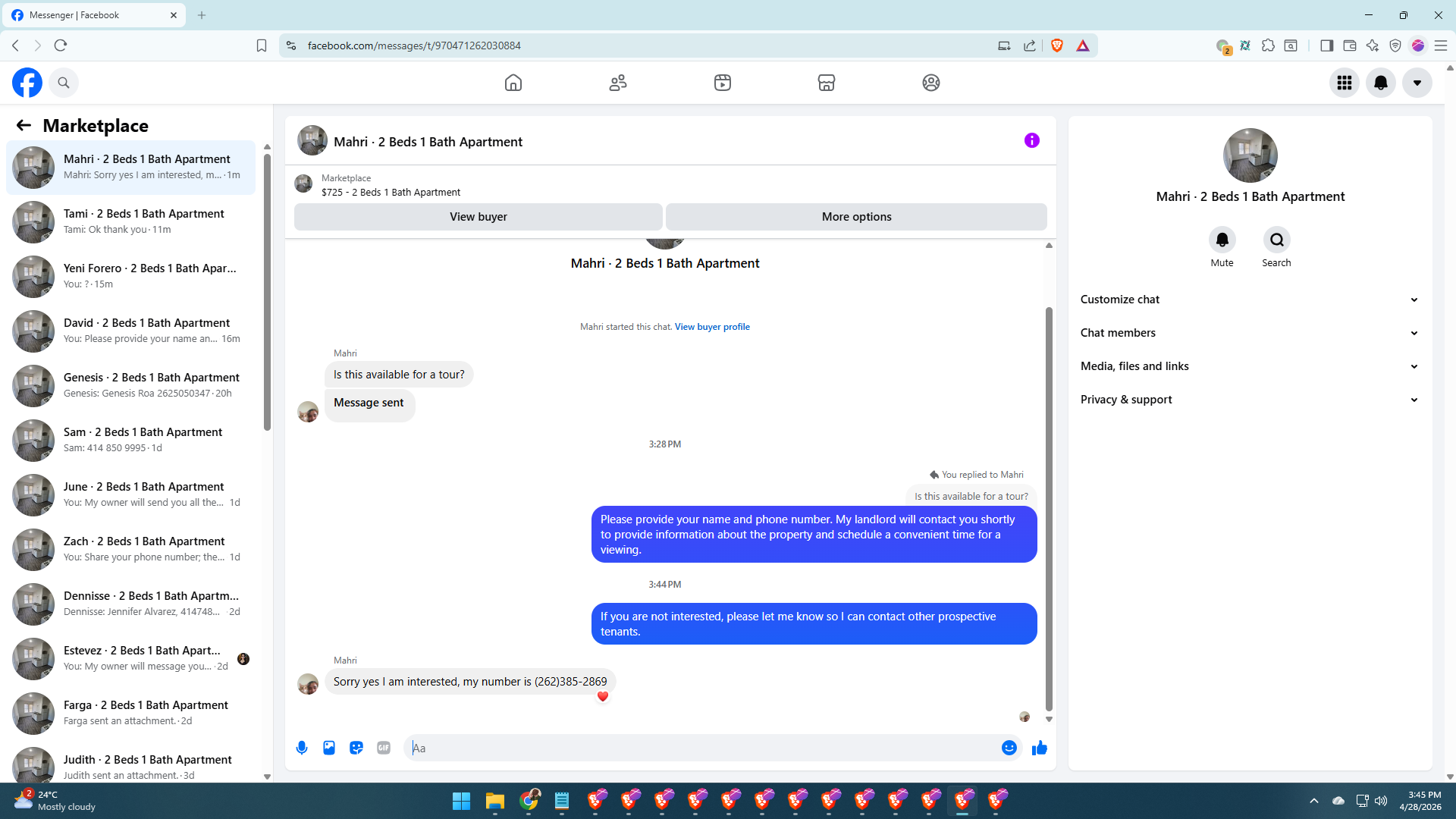
Task: Toggle the browser sidebar panel button
Action: tap(1326, 45)
